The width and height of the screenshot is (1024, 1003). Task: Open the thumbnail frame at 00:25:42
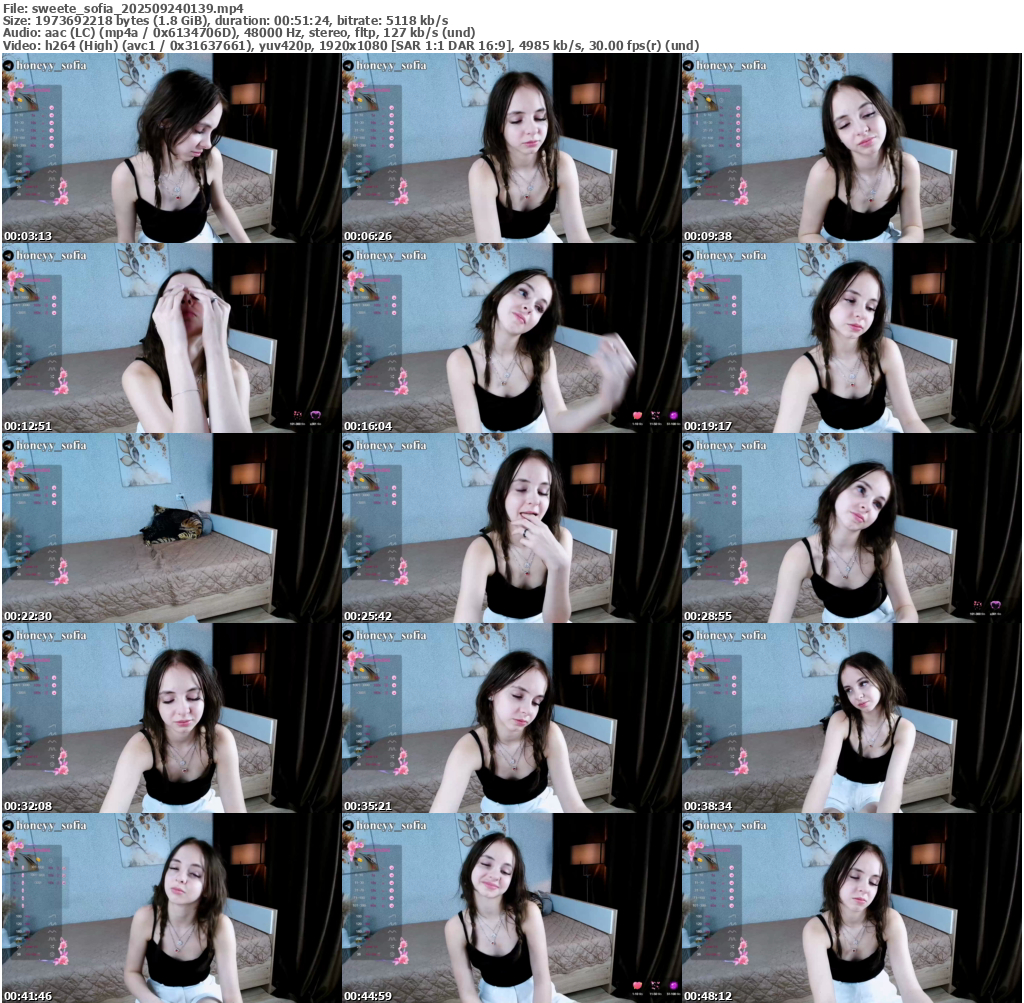(511, 528)
